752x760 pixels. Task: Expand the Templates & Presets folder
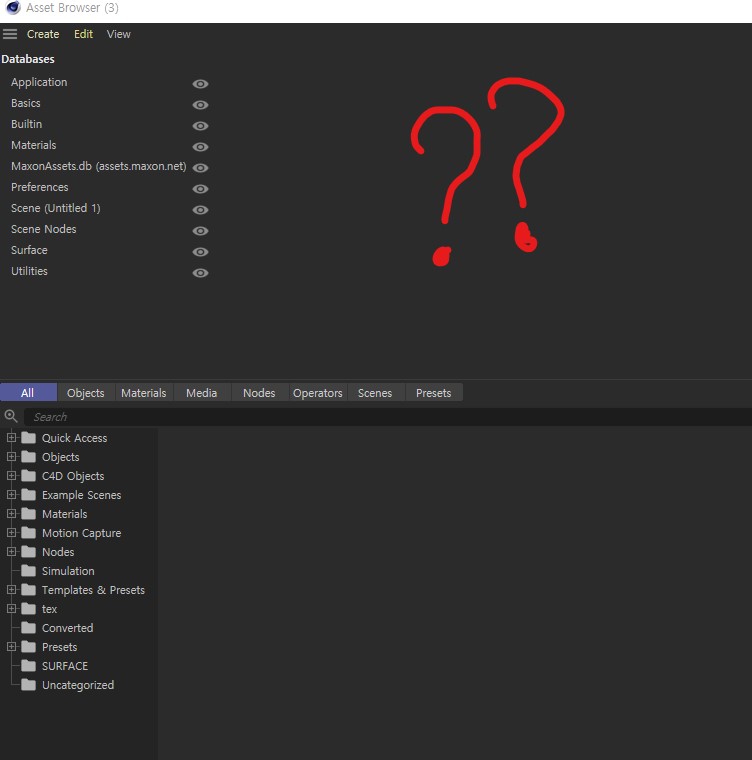[x=12, y=590]
